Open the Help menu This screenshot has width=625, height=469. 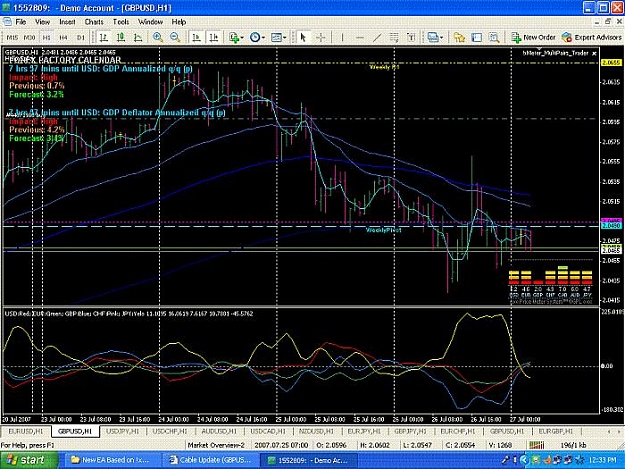pos(179,22)
